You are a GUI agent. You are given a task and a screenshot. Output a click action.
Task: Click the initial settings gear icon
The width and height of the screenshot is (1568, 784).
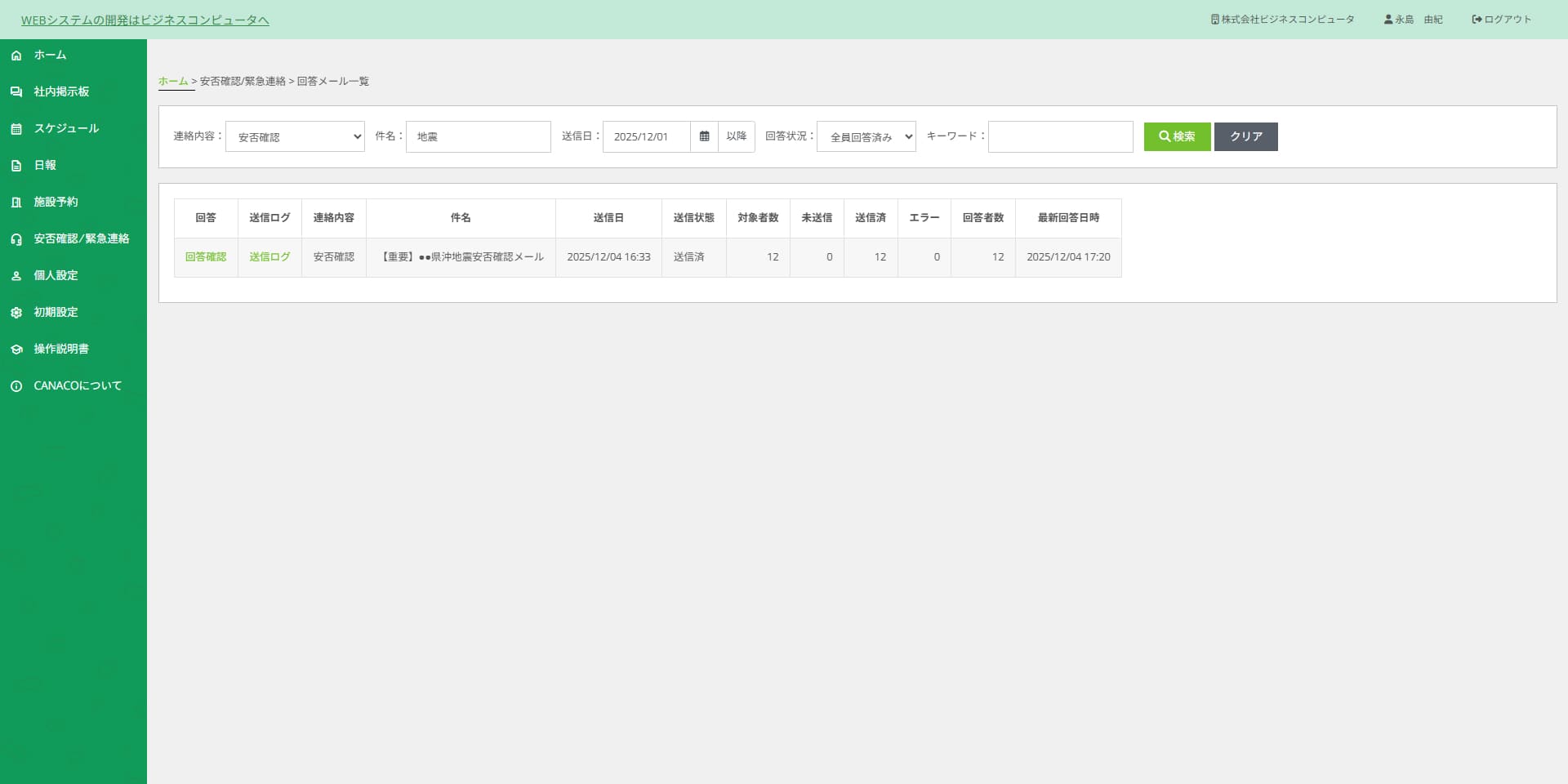pyautogui.click(x=16, y=313)
